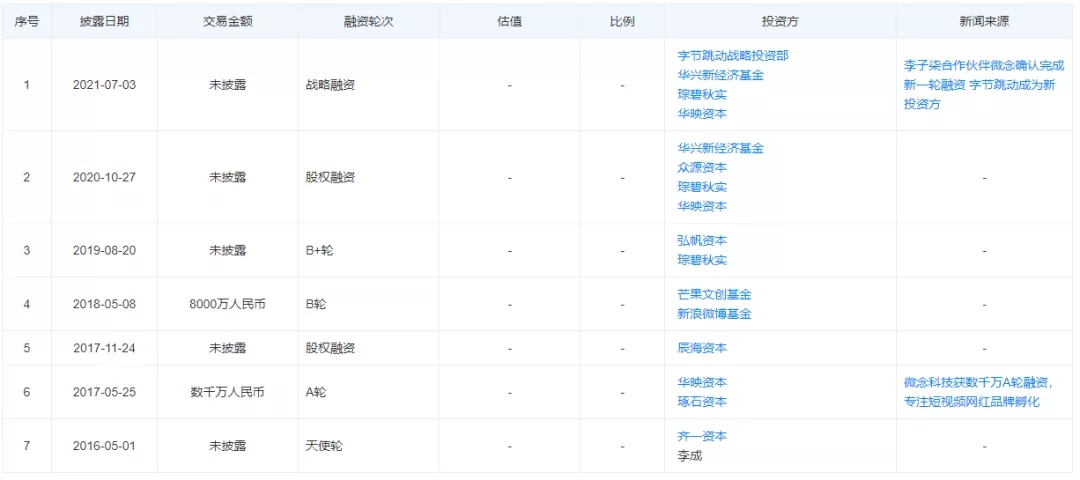Select round cell A轮

tap(315, 392)
